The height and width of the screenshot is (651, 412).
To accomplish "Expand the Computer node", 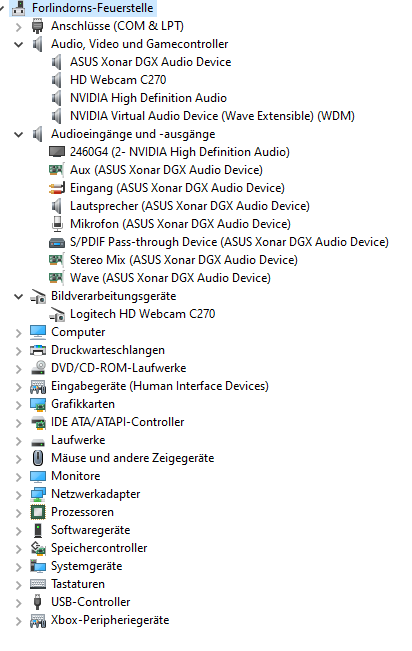I will point(18,333).
